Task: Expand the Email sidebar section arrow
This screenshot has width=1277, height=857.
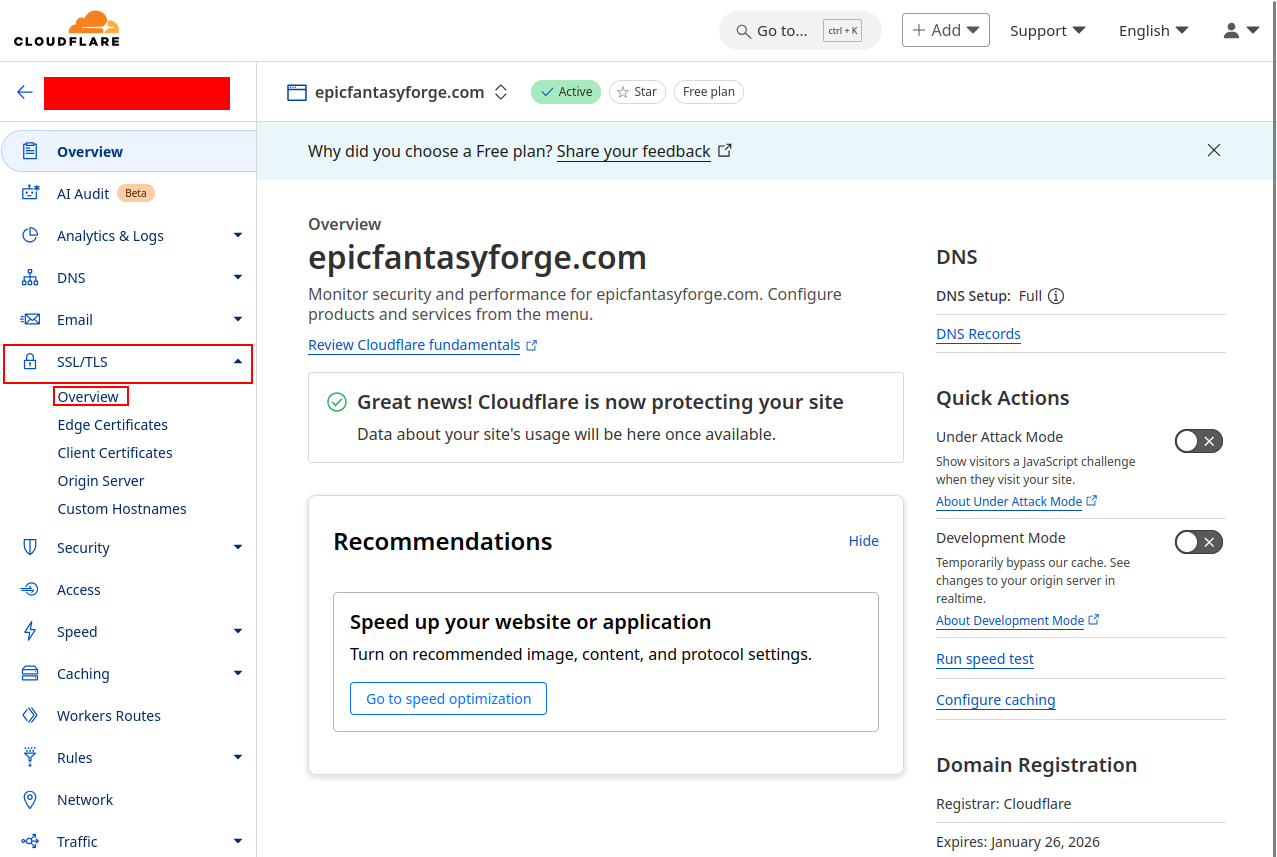Action: (238, 319)
